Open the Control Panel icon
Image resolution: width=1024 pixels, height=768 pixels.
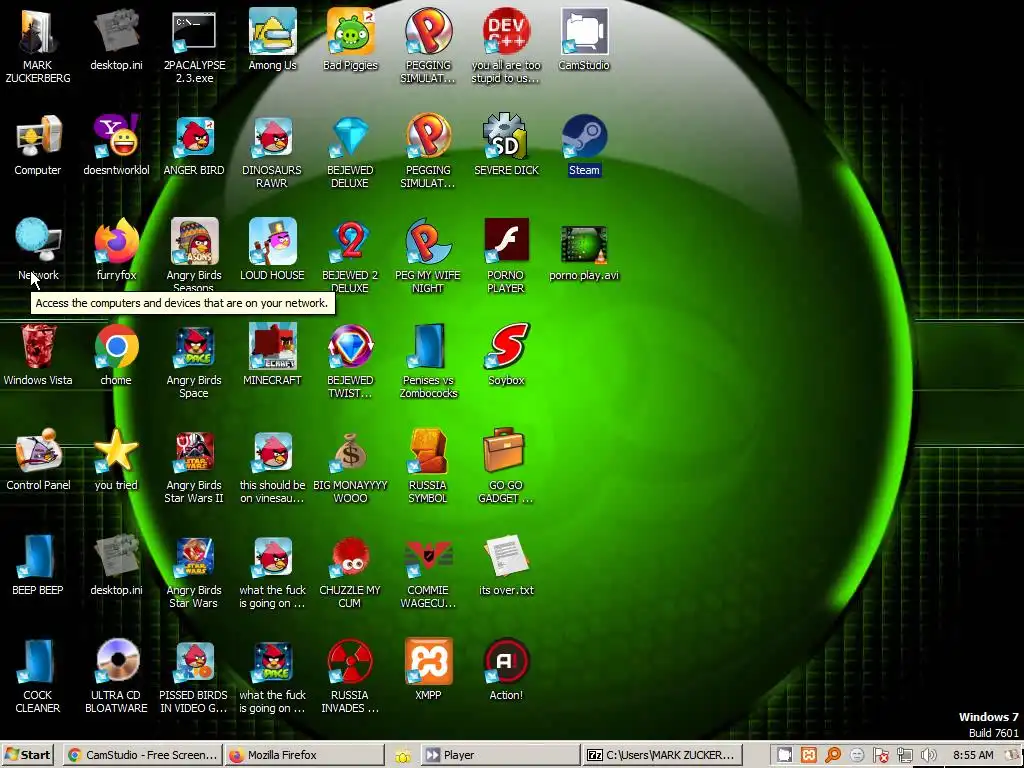[x=38, y=452]
